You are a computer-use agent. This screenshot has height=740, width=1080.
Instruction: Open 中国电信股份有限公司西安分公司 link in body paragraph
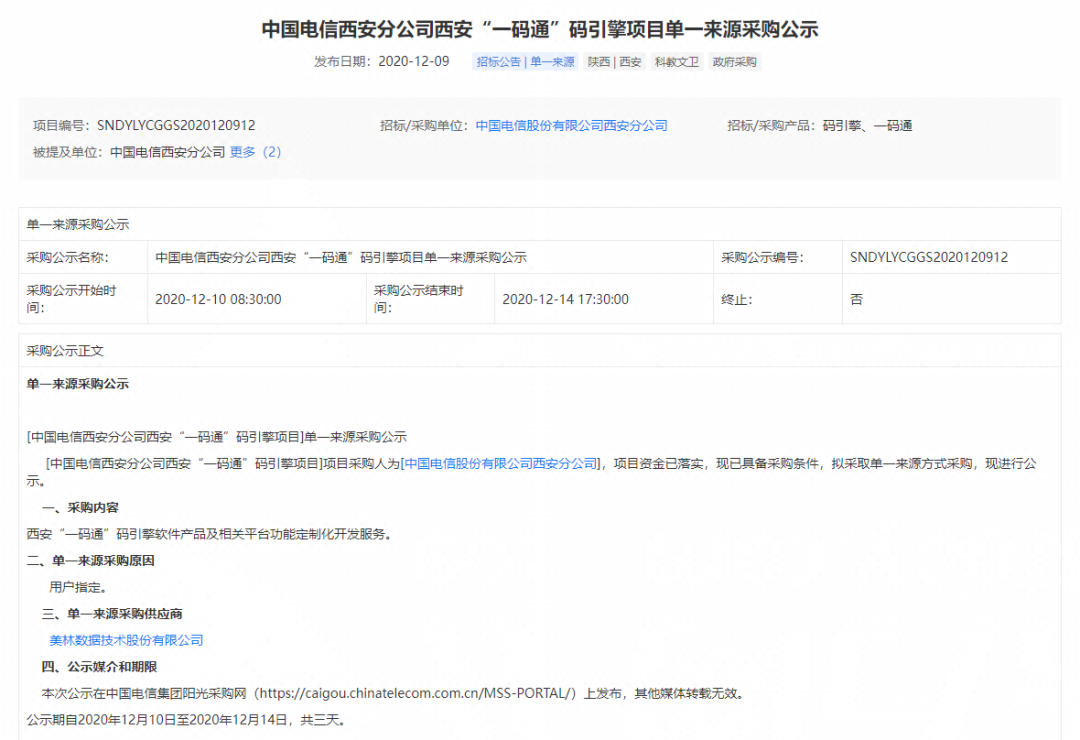(x=501, y=464)
